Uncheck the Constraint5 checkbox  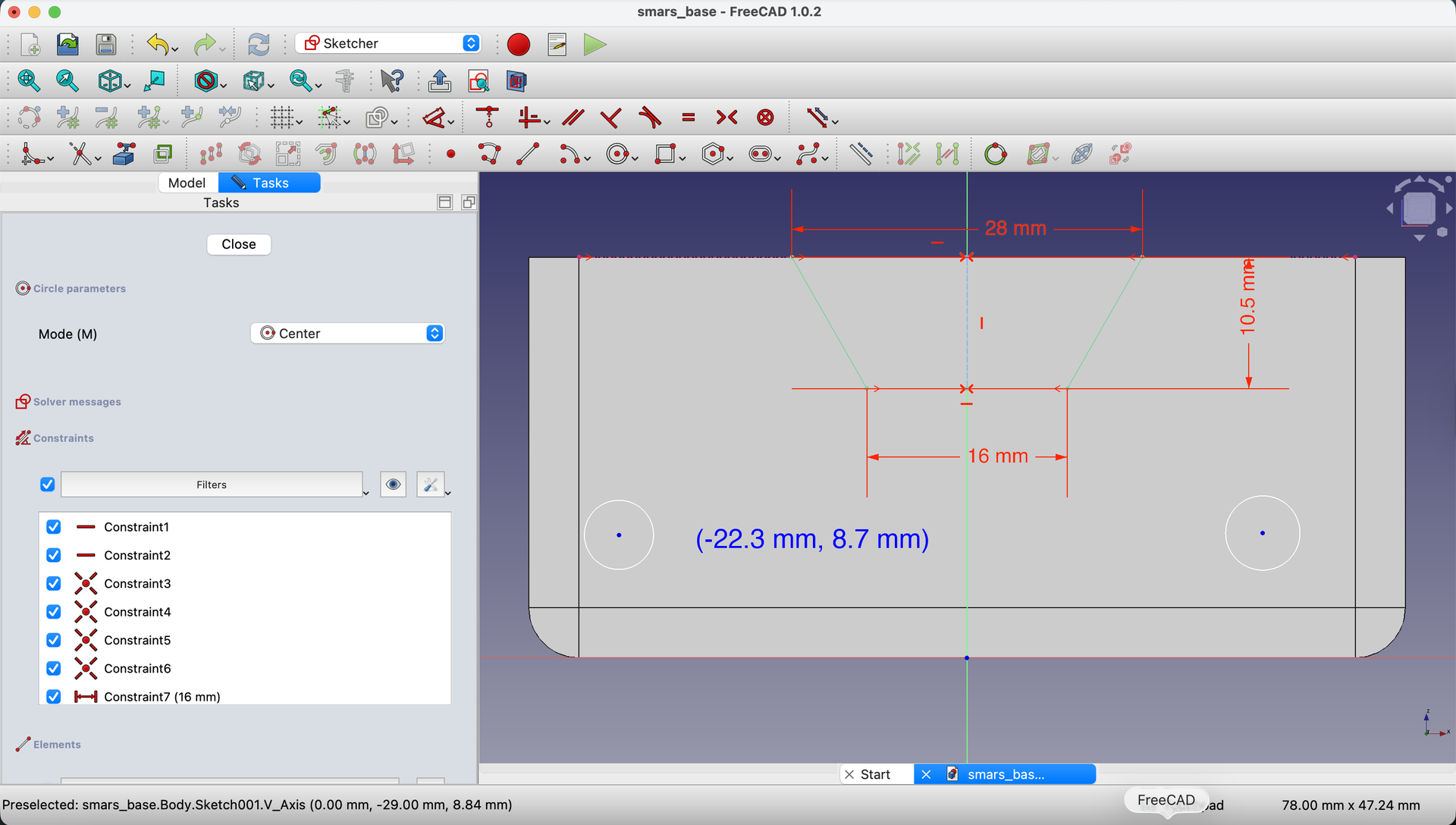click(x=53, y=640)
